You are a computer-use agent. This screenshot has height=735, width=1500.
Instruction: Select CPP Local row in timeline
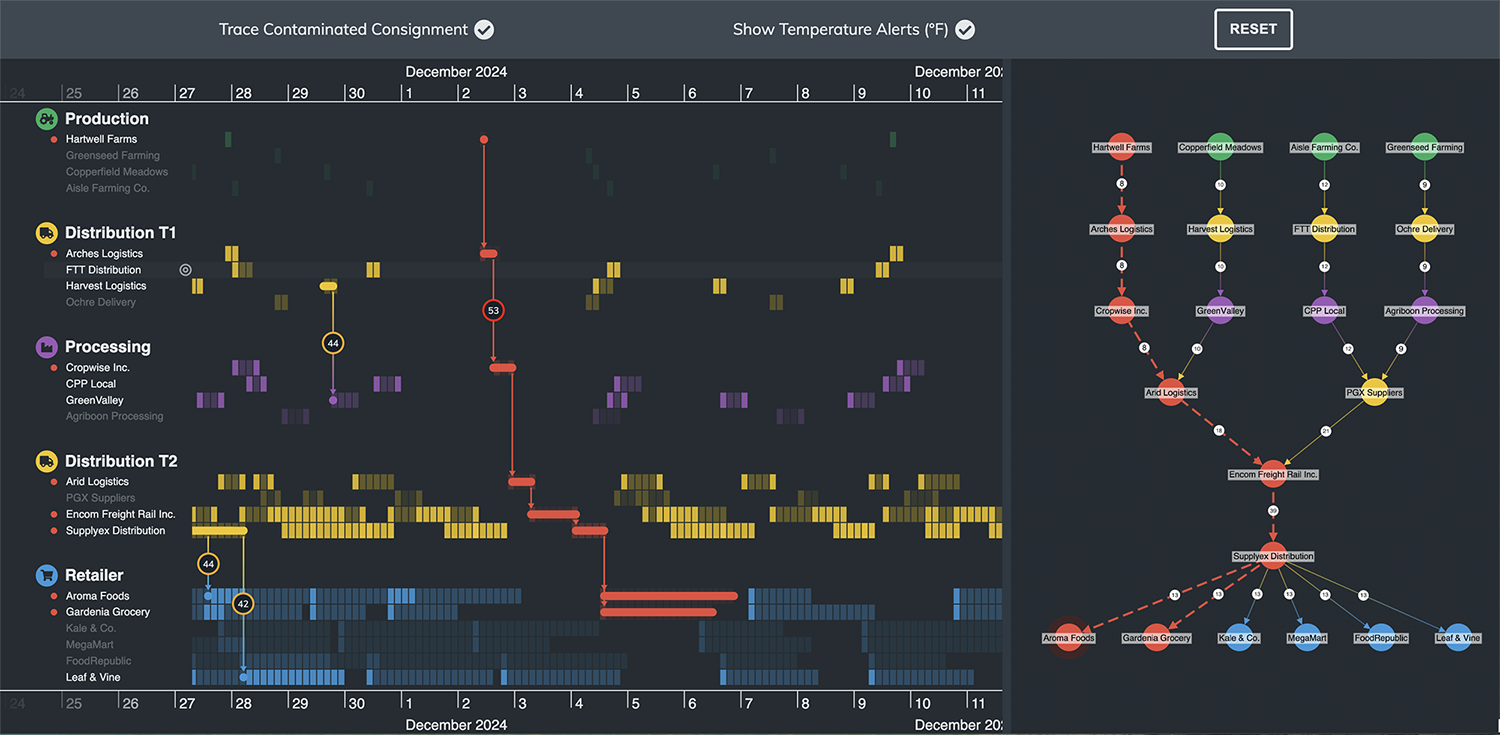(x=91, y=384)
